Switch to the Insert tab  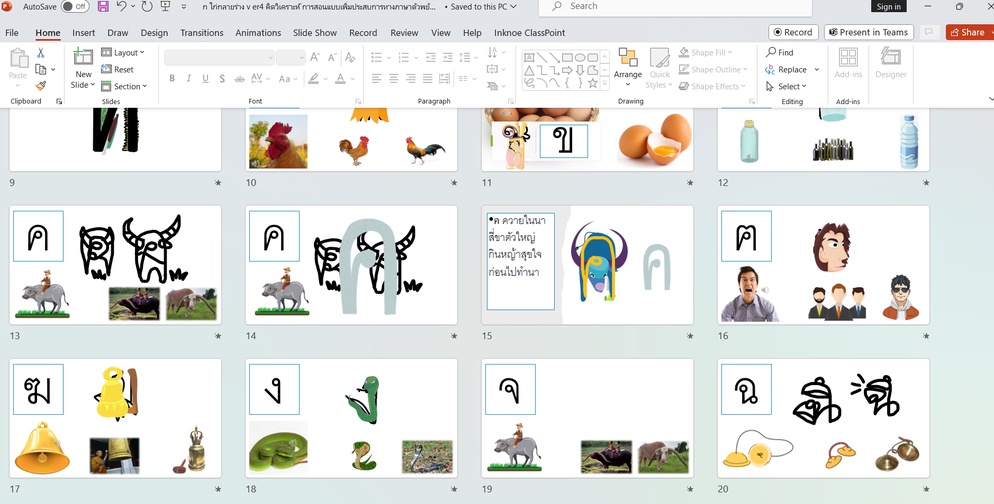pos(83,32)
